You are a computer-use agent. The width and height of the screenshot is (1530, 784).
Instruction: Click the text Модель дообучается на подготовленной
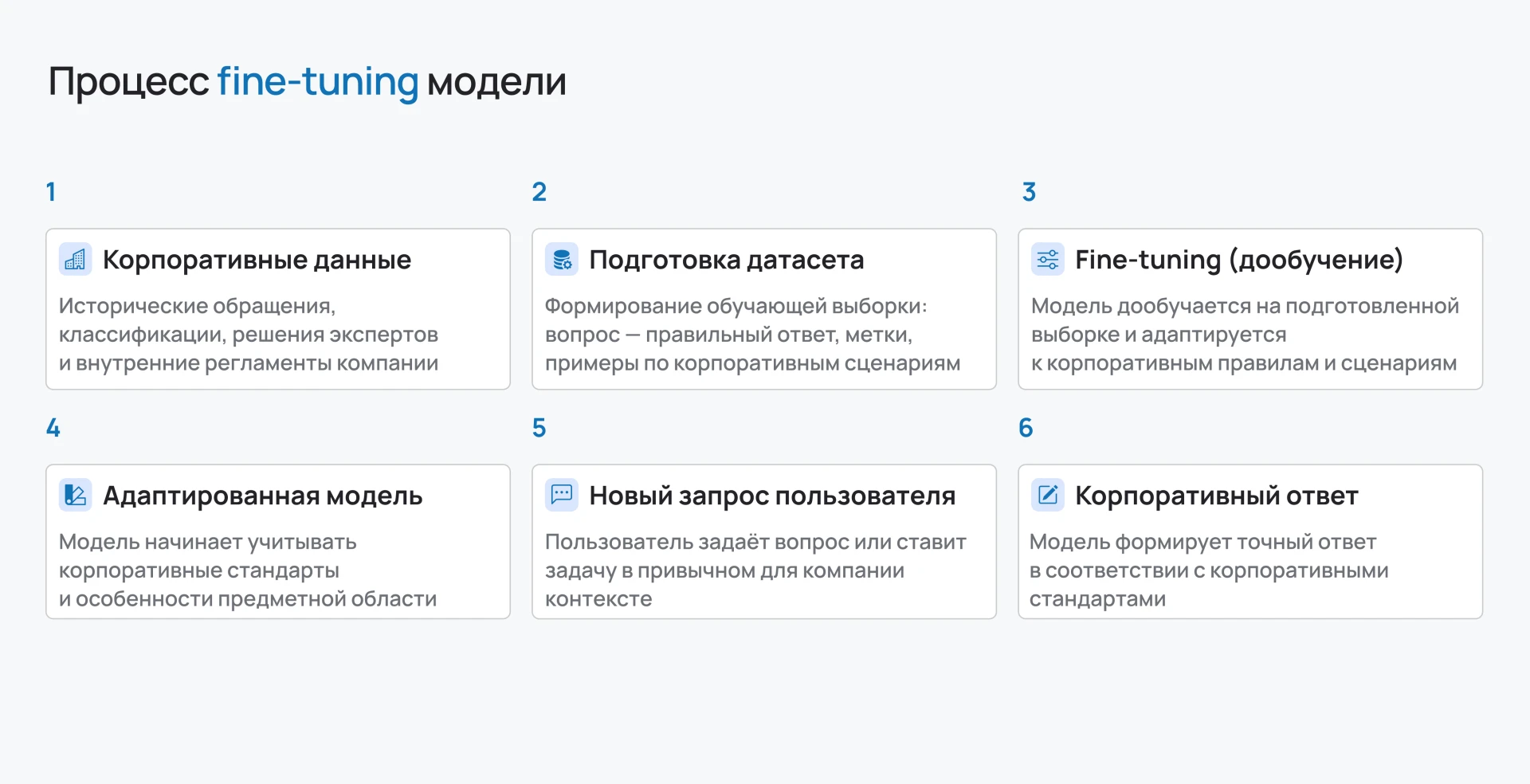1245,306
